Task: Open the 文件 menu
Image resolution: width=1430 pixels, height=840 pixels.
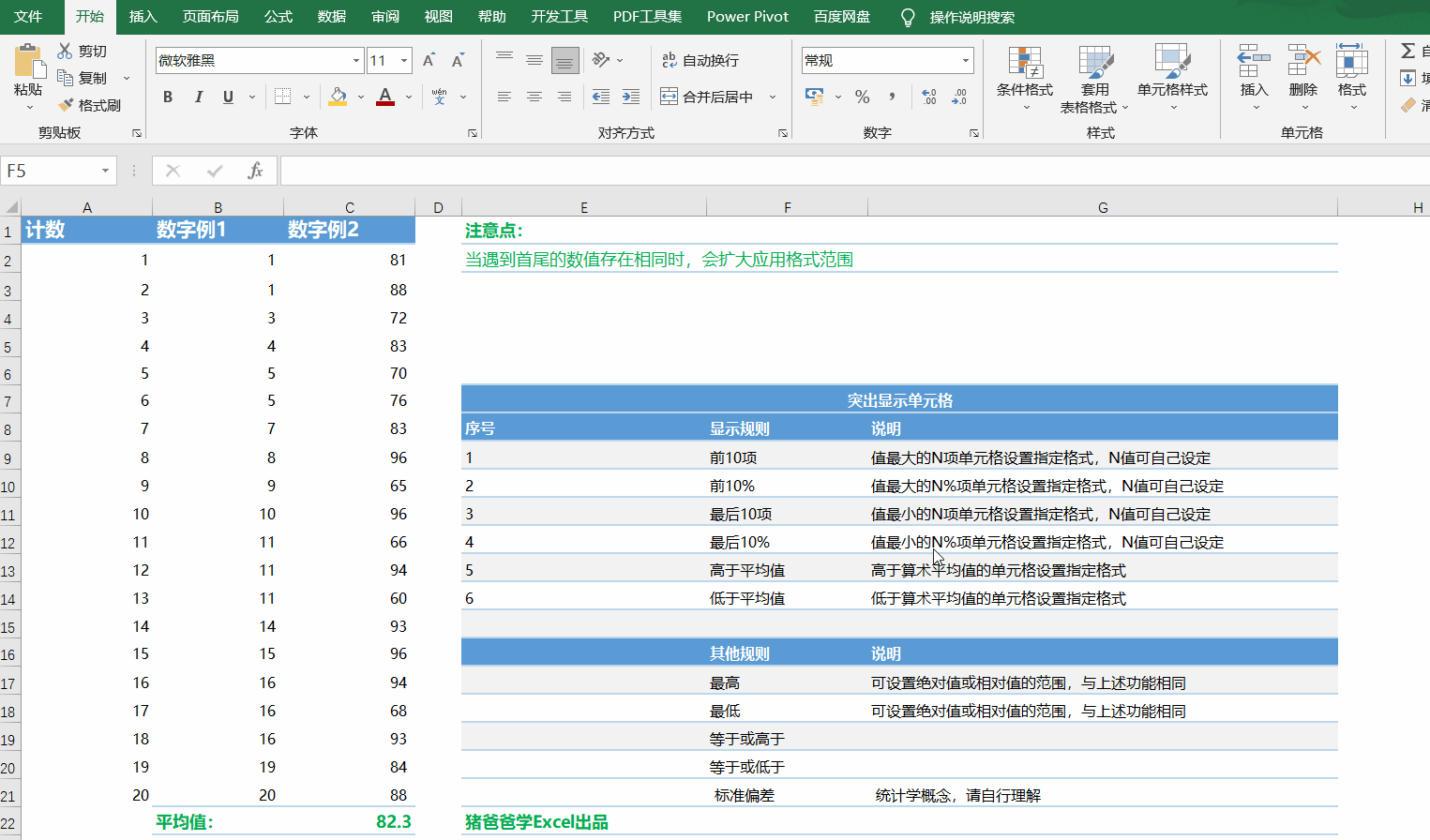Action: point(28,17)
